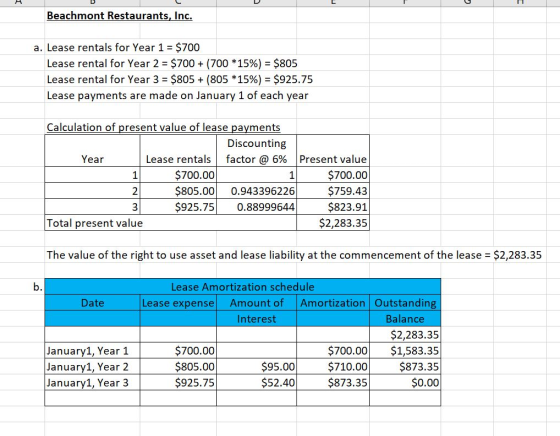Viewport: 560px width, 436px height.
Task: Select the Beachmont Restaurants, Inc. title cell
Action: [120, 16]
